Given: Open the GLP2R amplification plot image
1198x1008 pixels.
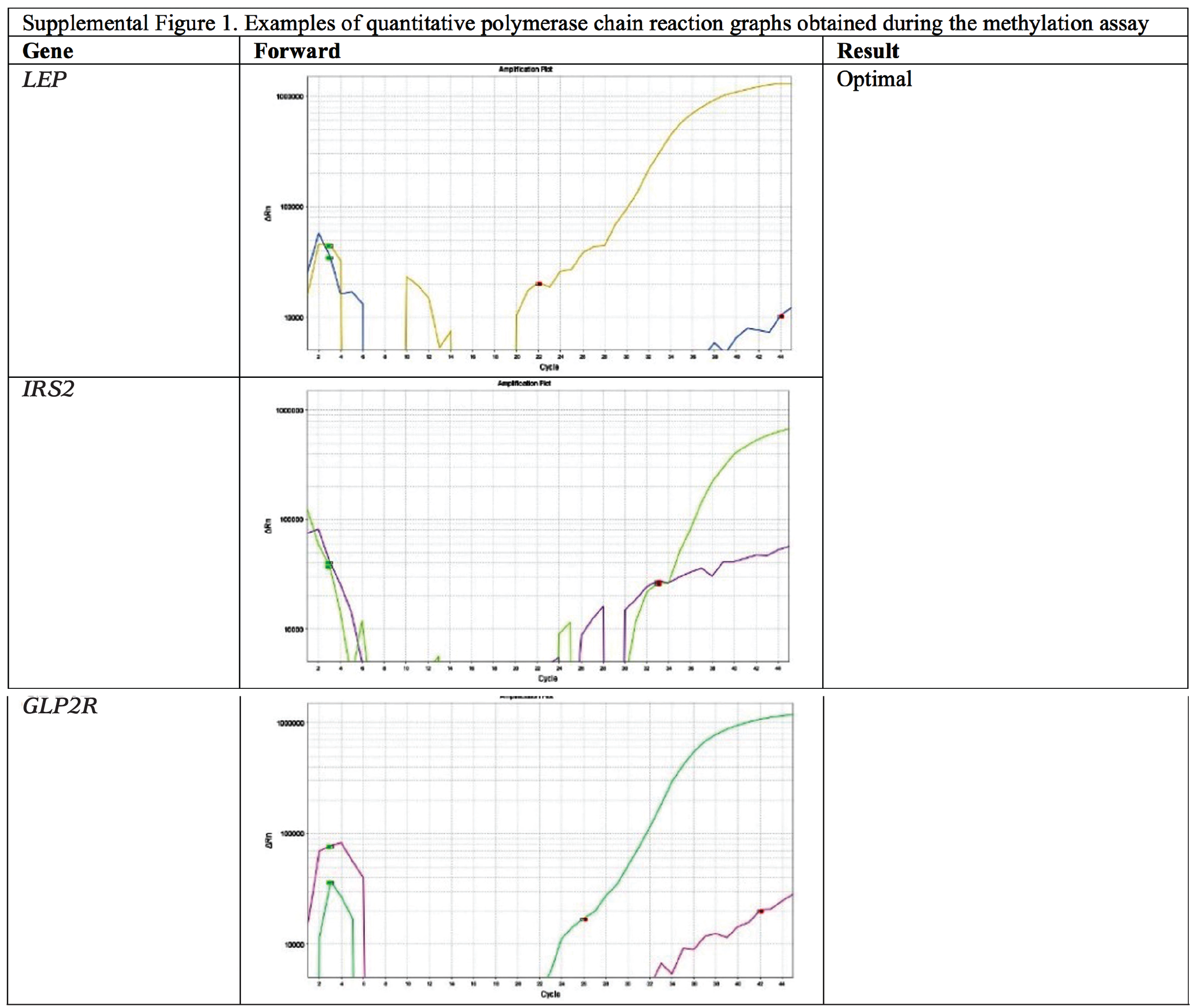Looking at the screenshot, I should [x=529, y=848].
